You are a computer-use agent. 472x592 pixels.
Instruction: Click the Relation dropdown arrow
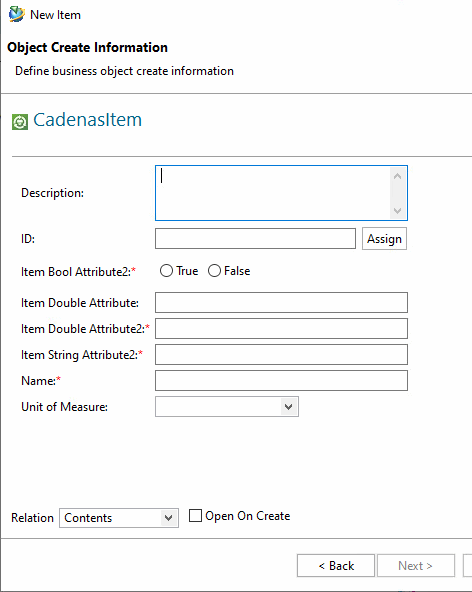168,518
